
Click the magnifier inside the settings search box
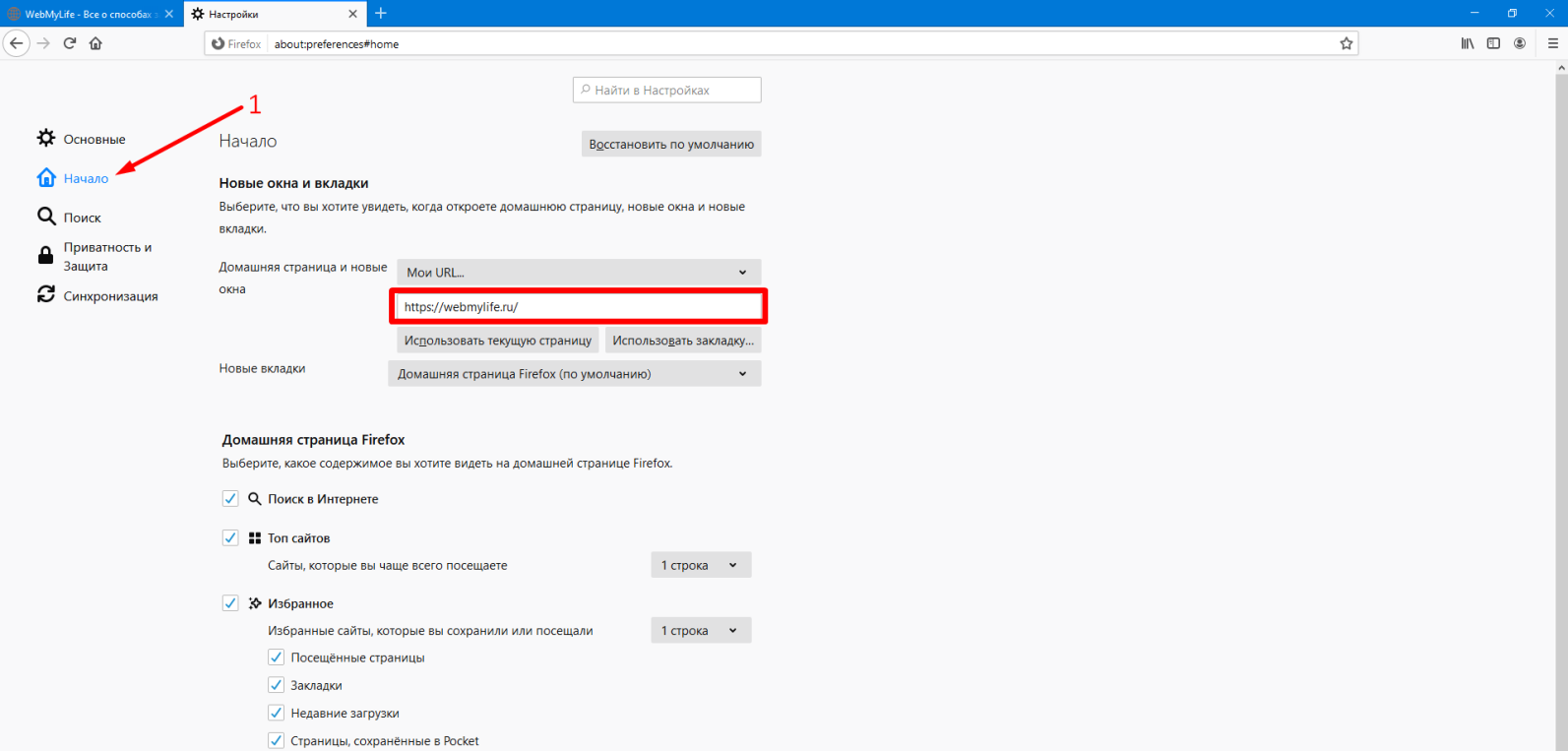point(586,90)
